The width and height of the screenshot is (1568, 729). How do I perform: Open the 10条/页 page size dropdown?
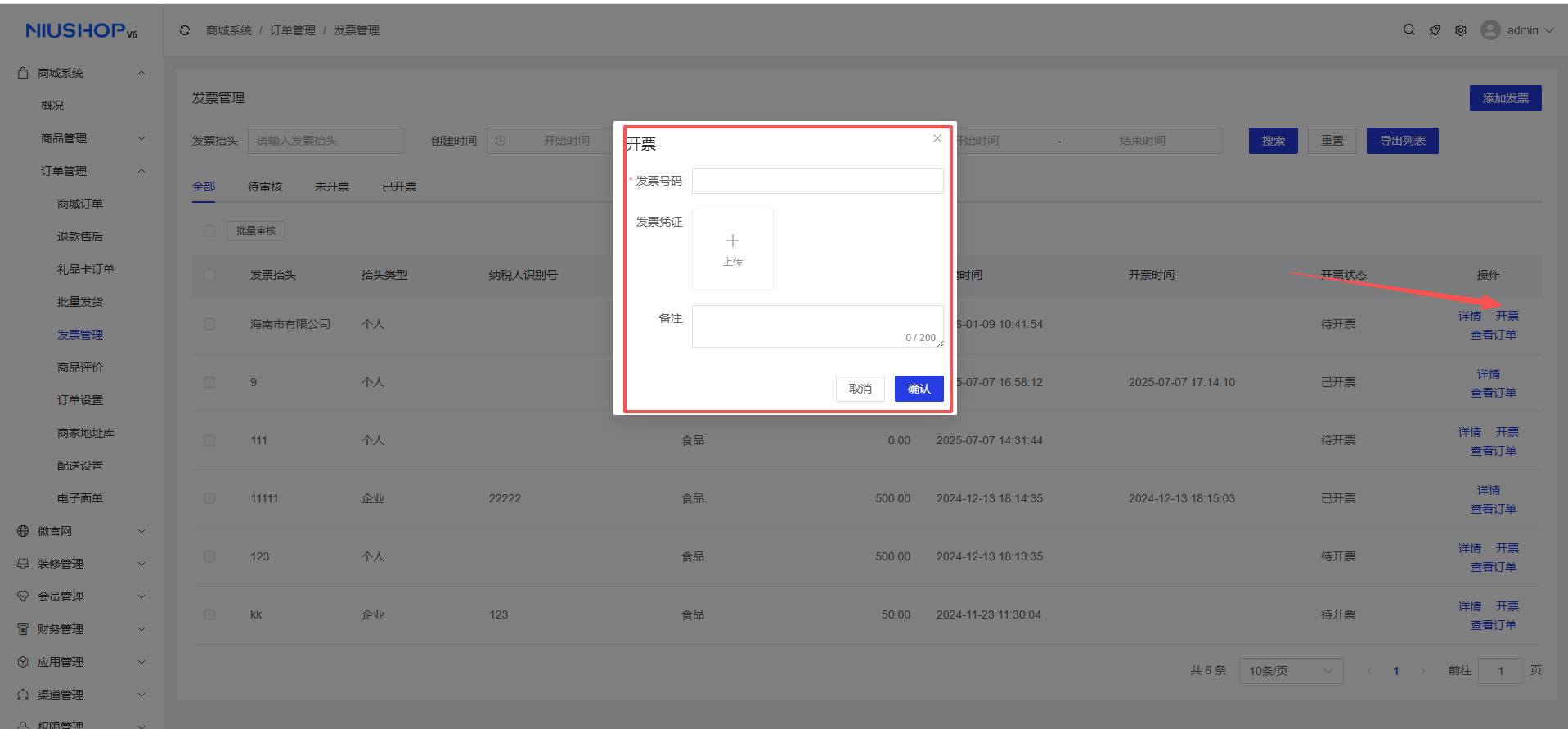[x=1291, y=671]
